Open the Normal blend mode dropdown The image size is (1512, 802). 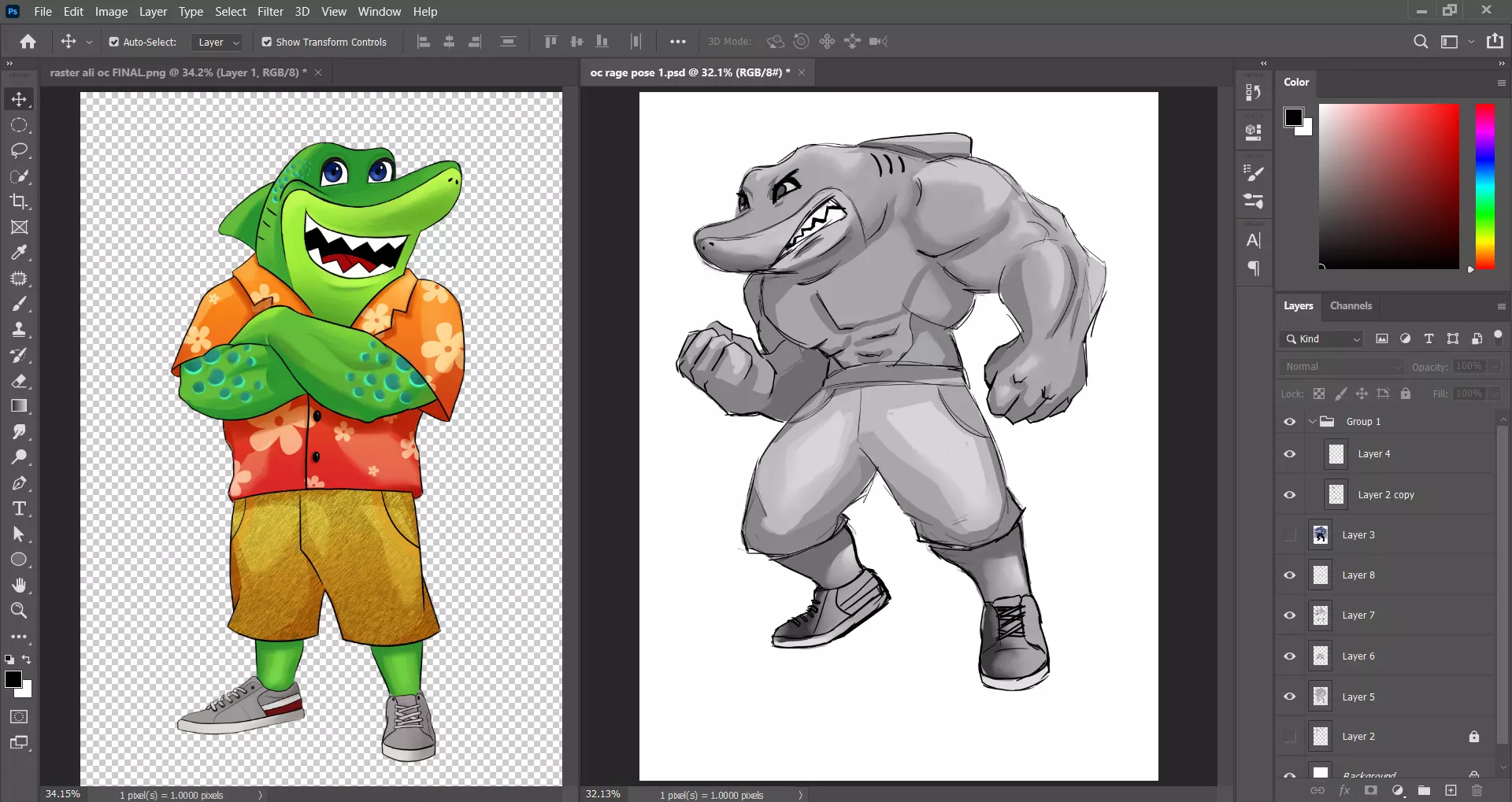pos(1342,367)
